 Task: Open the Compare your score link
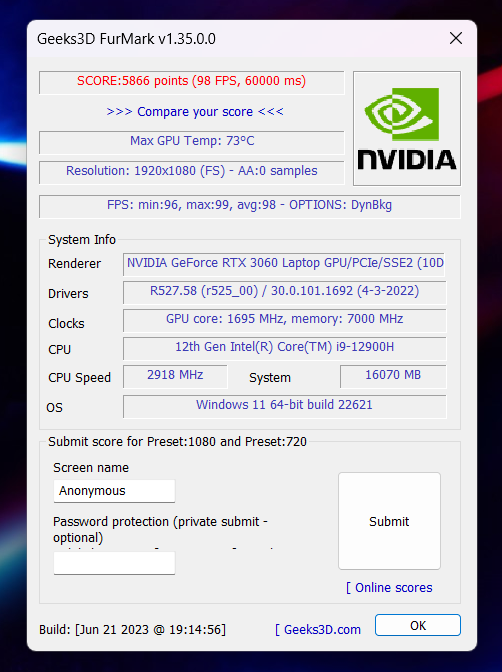click(x=195, y=112)
